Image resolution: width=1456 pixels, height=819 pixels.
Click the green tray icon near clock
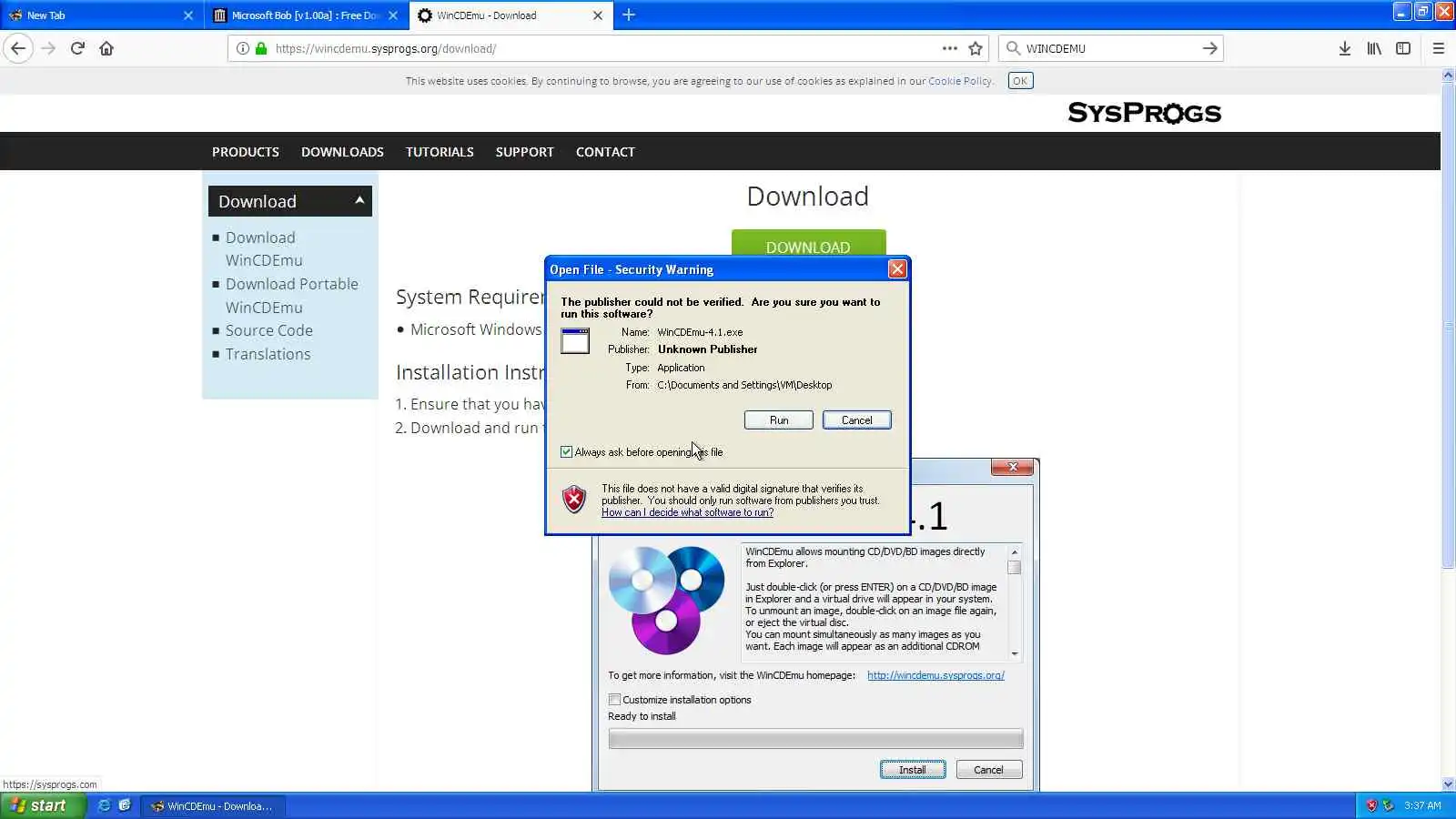(1388, 805)
